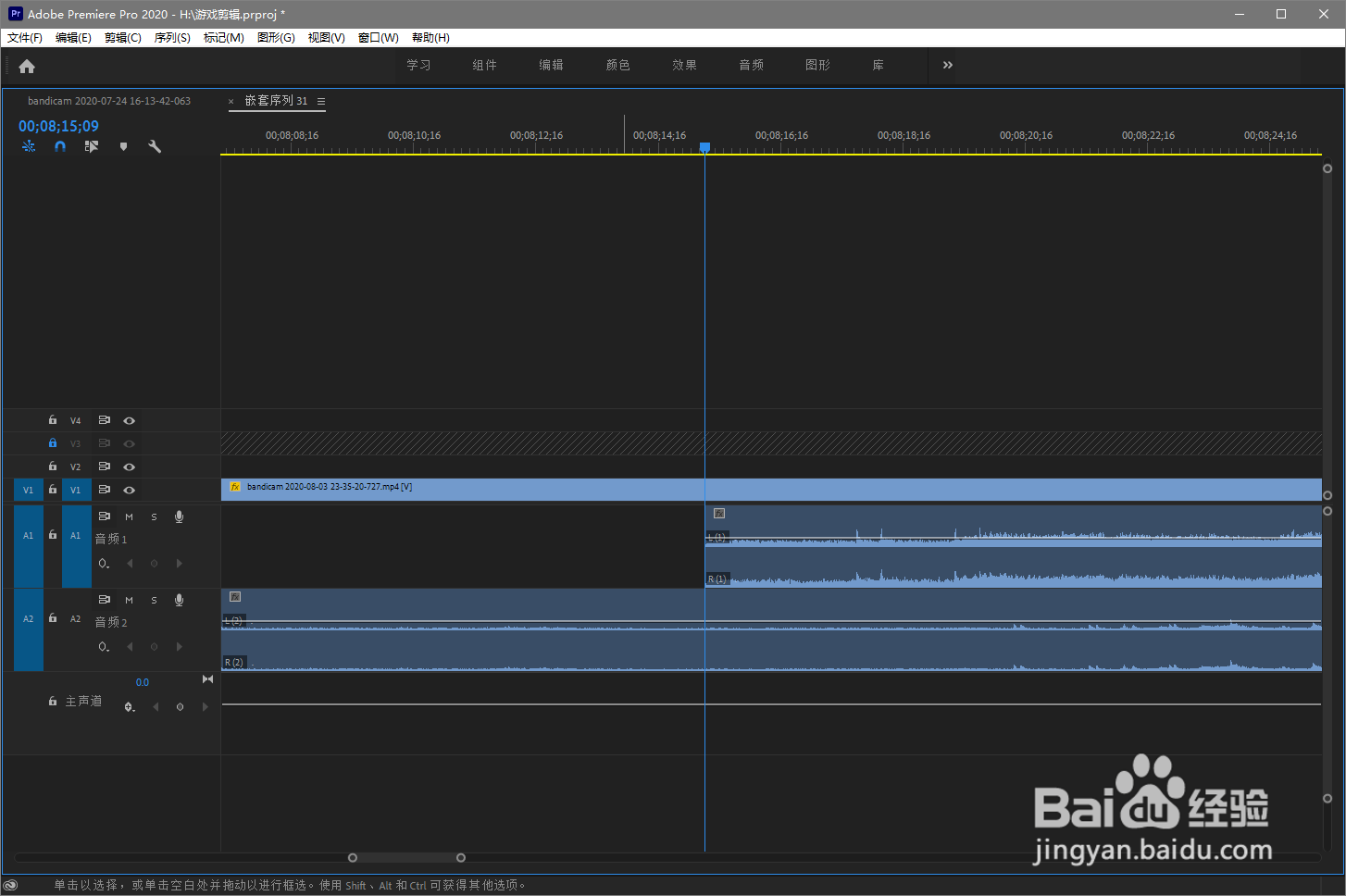
Task: Click the fx badge on A2 audio clip
Action: [x=235, y=597]
